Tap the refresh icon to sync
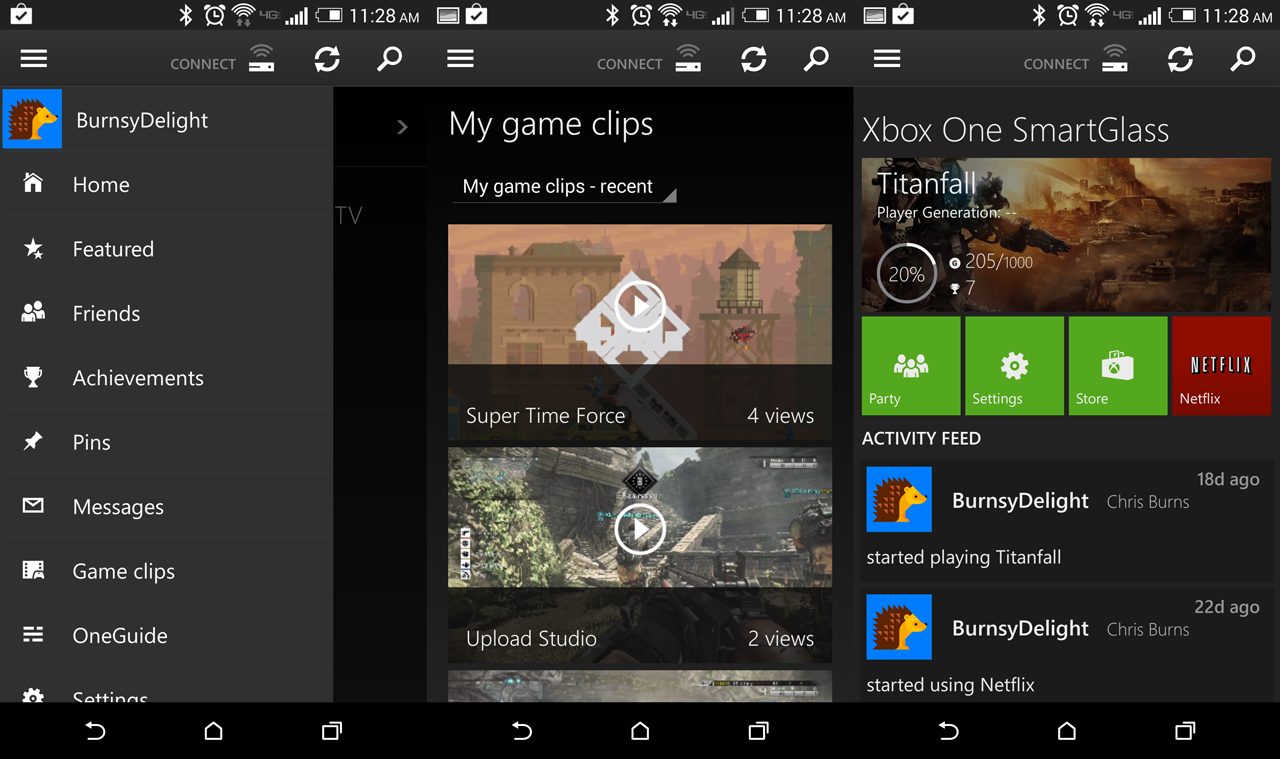This screenshot has height=759, width=1280. point(327,59)
